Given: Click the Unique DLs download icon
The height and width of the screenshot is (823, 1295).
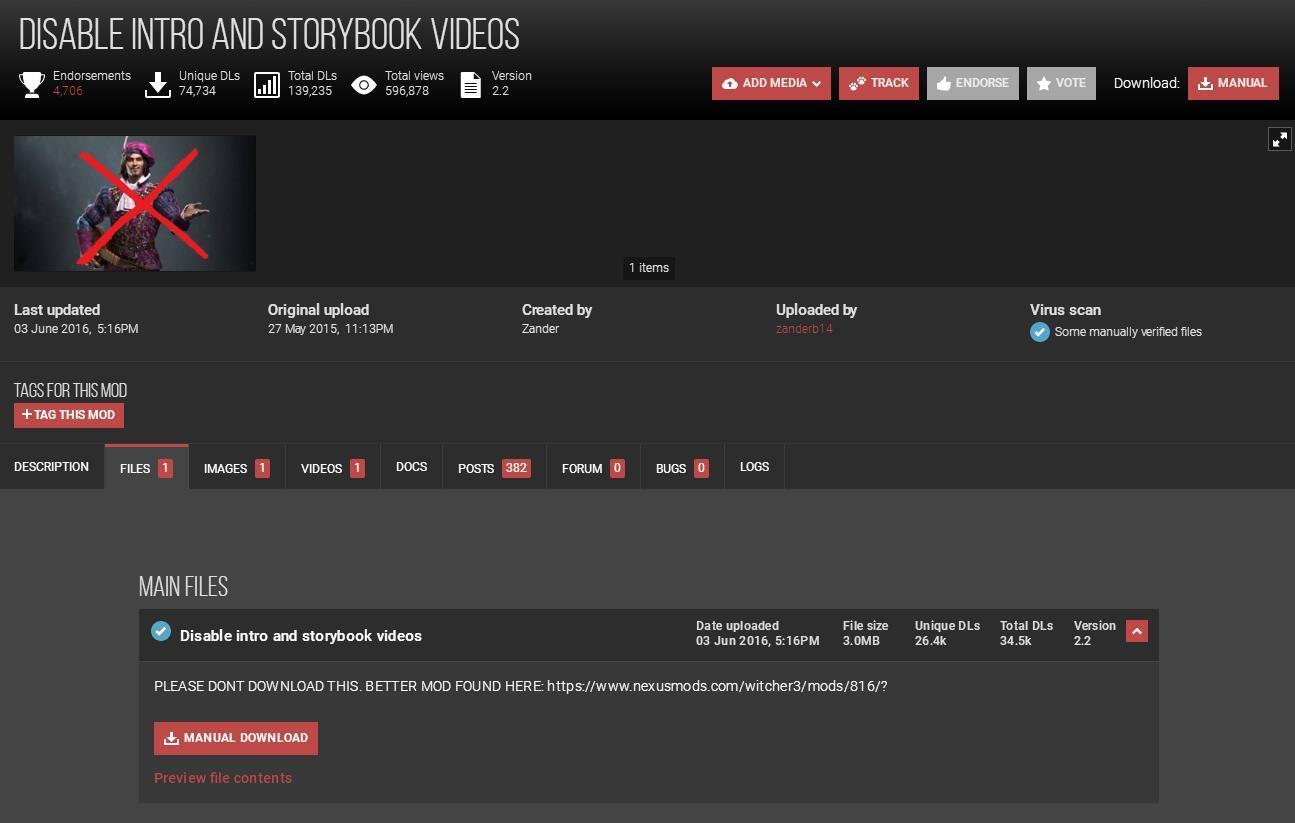Looking at the screenshot, I should click(x=158, y=84).
